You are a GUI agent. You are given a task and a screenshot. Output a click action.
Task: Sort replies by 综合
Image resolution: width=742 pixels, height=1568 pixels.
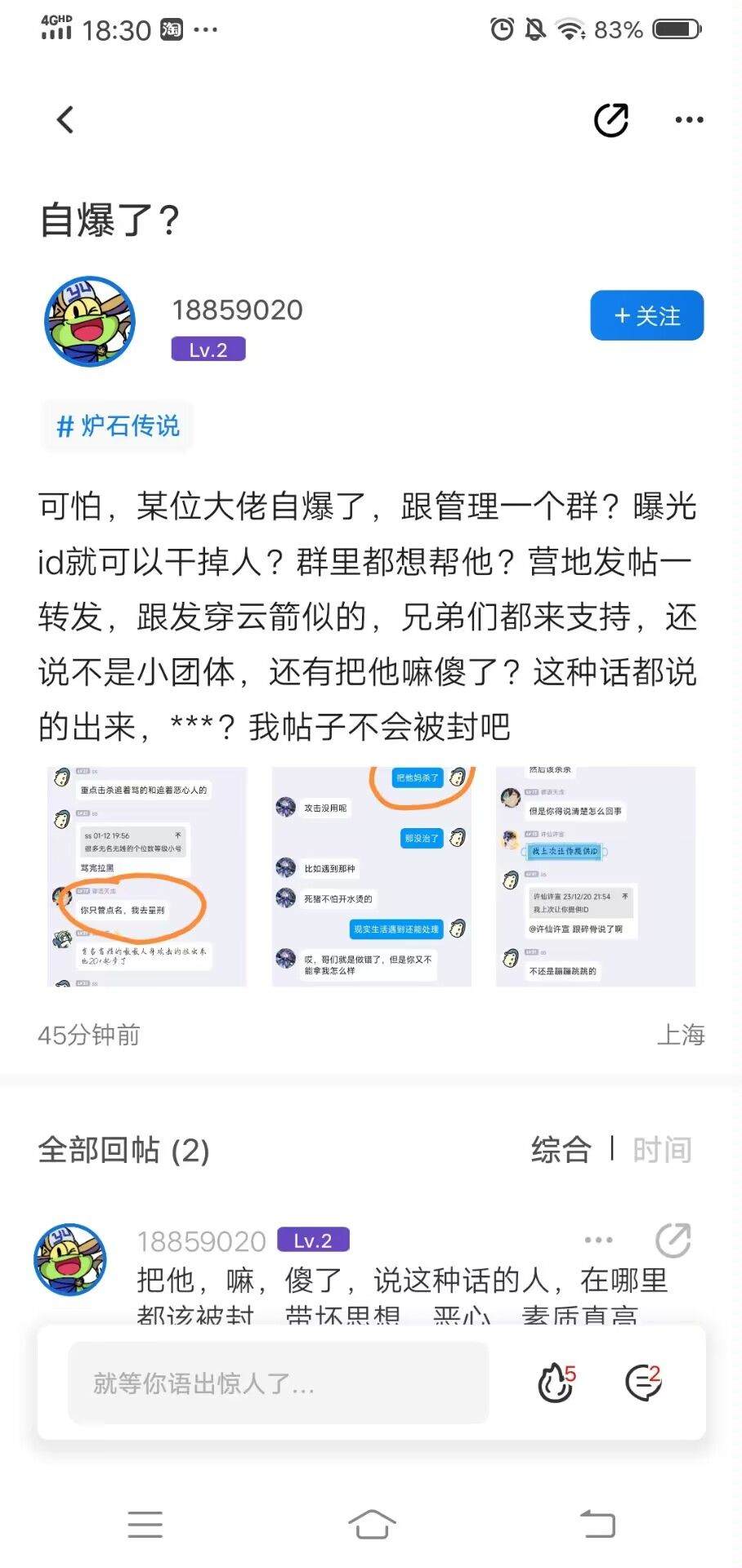click(561, 1150)
